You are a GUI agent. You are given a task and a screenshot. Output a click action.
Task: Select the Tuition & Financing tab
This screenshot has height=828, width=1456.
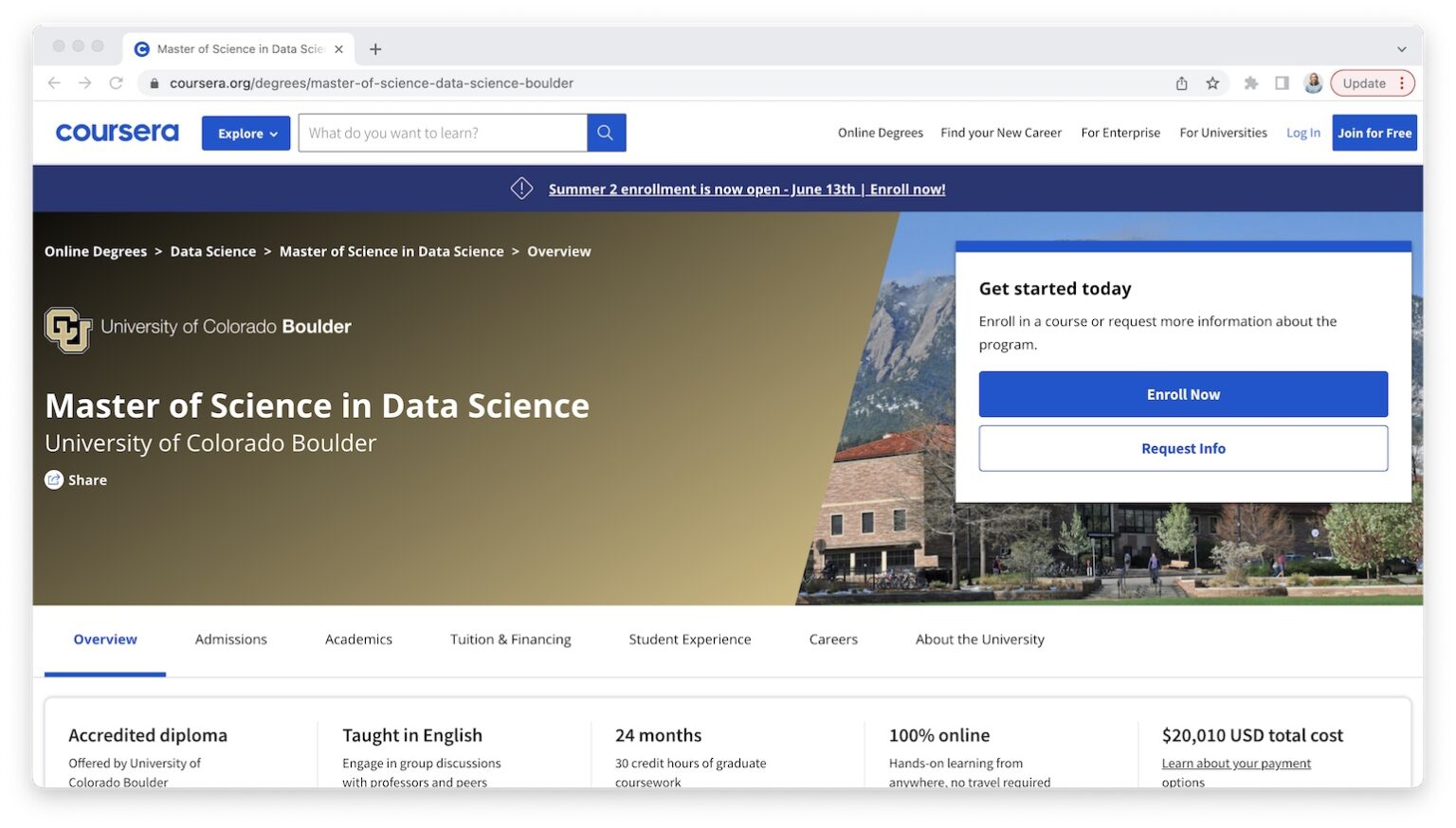click(509, 639)
